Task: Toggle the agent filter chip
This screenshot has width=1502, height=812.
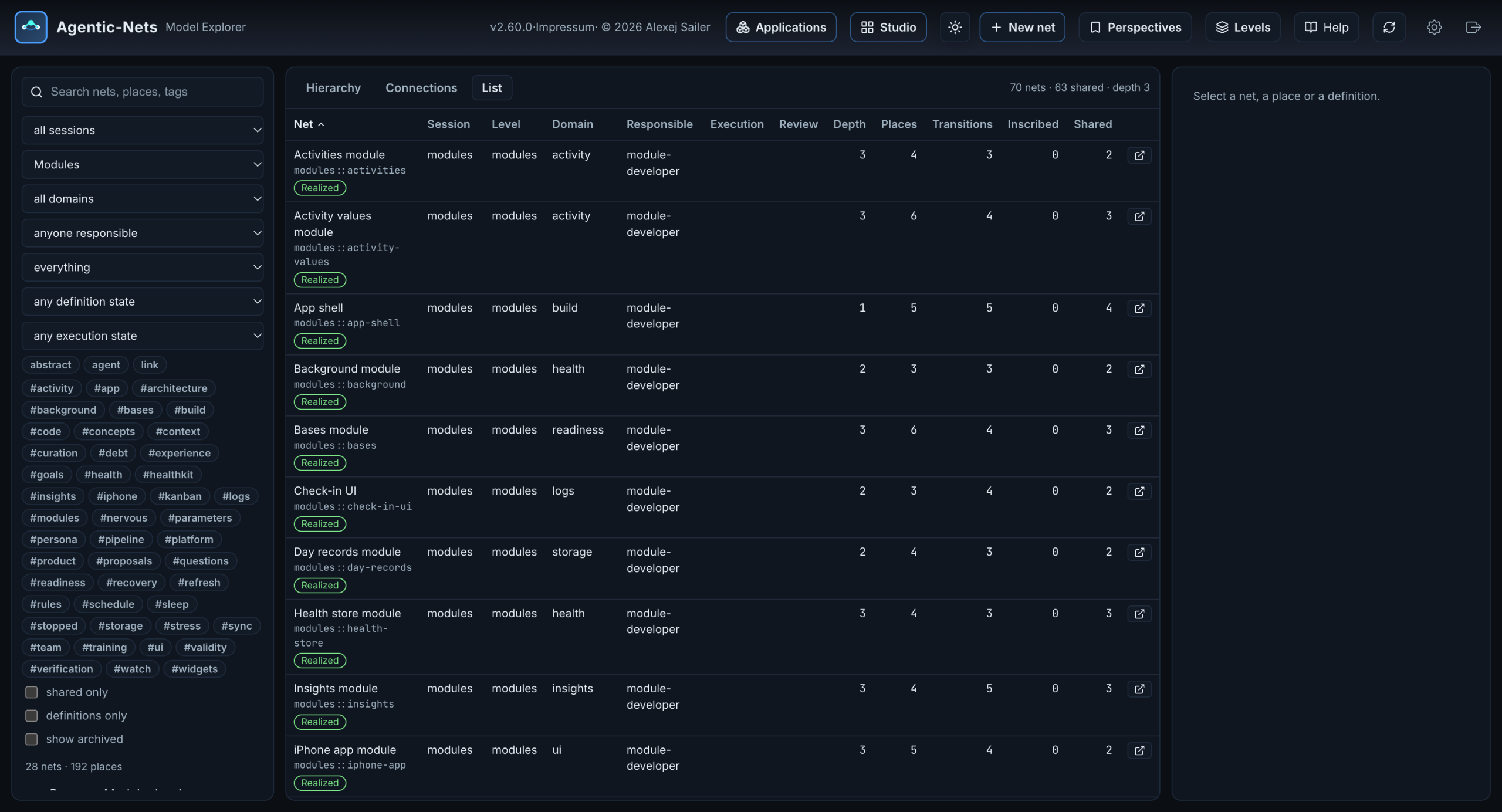Action: 106,365
